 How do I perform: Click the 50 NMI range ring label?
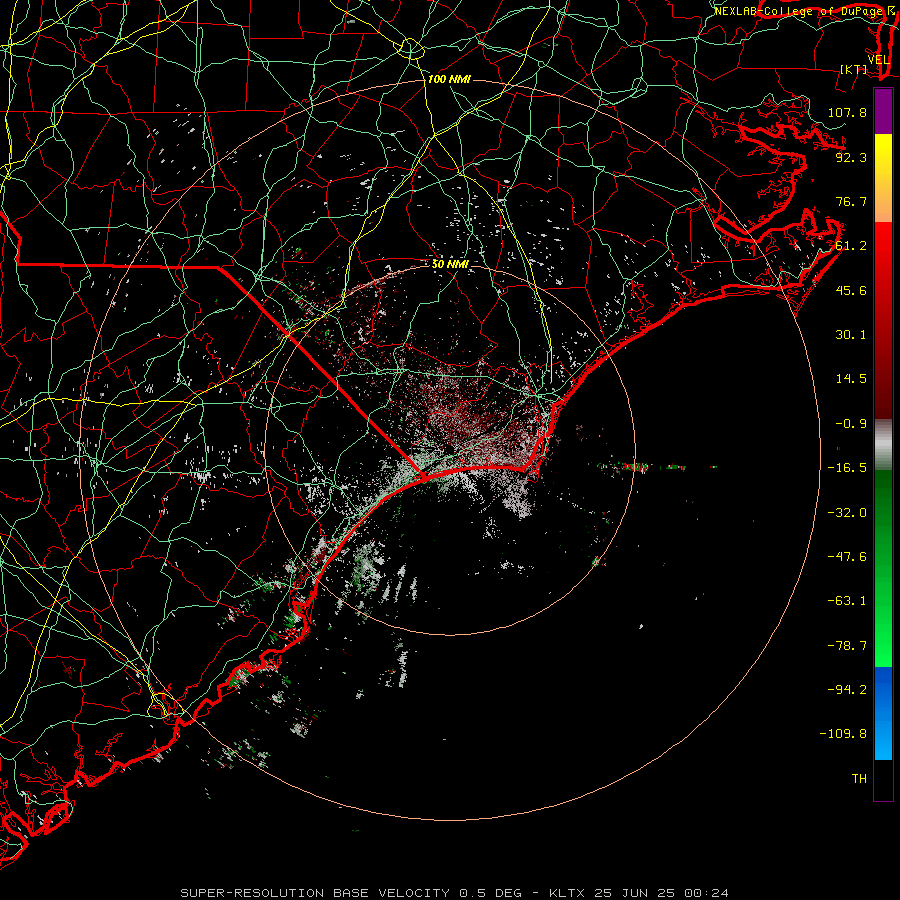pyautogui.click(x=450, y=264)
